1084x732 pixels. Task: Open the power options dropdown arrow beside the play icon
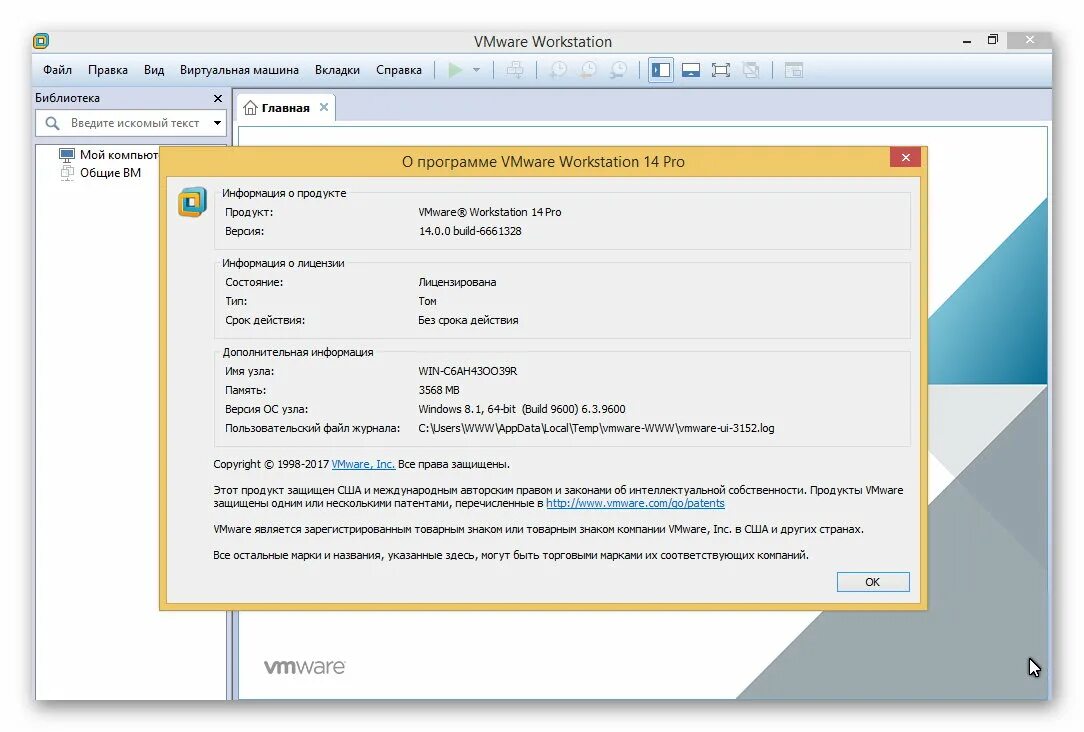click(x=476, y=70)
